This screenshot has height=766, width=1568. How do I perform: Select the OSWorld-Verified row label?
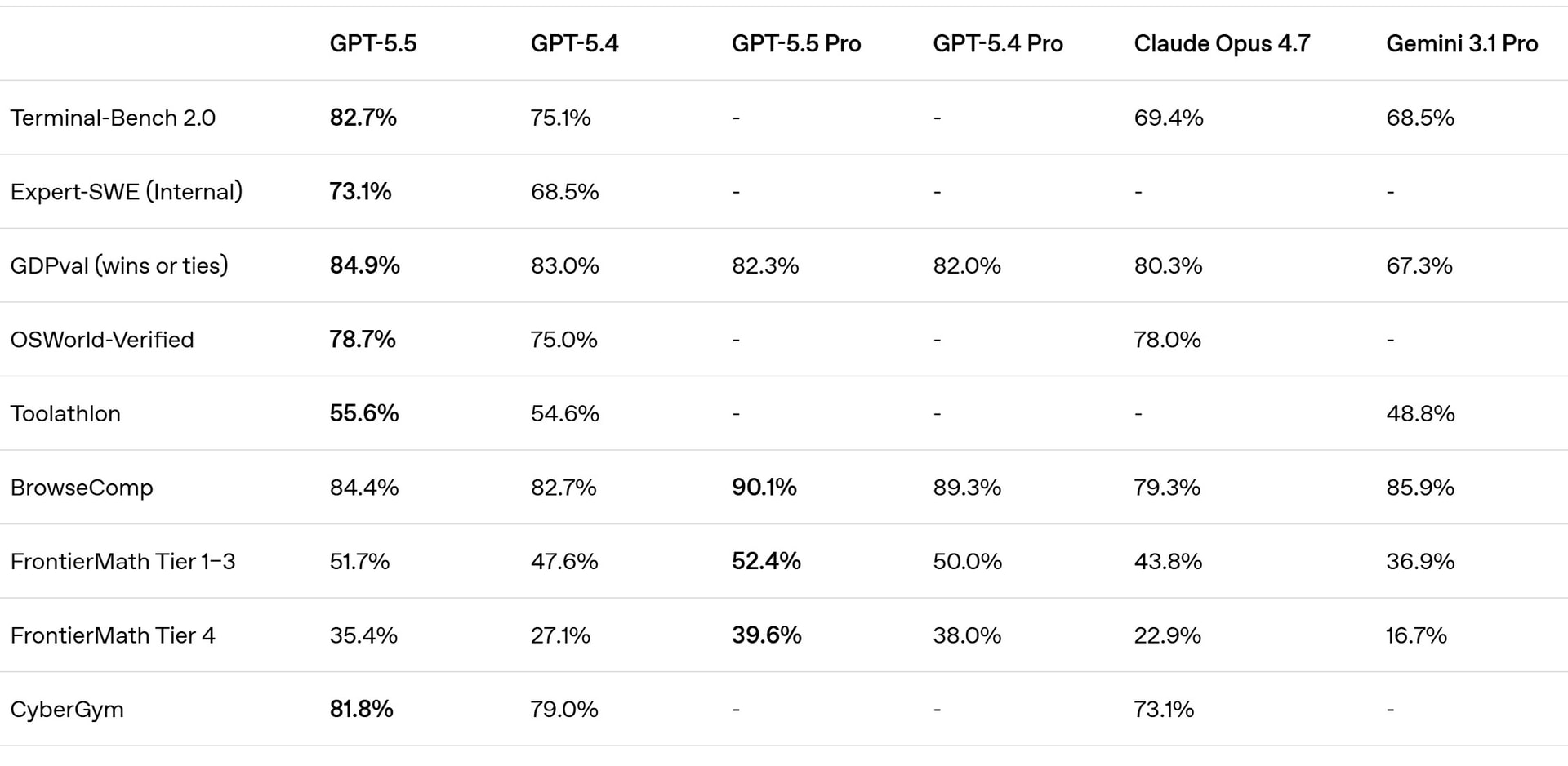point(102,340)
